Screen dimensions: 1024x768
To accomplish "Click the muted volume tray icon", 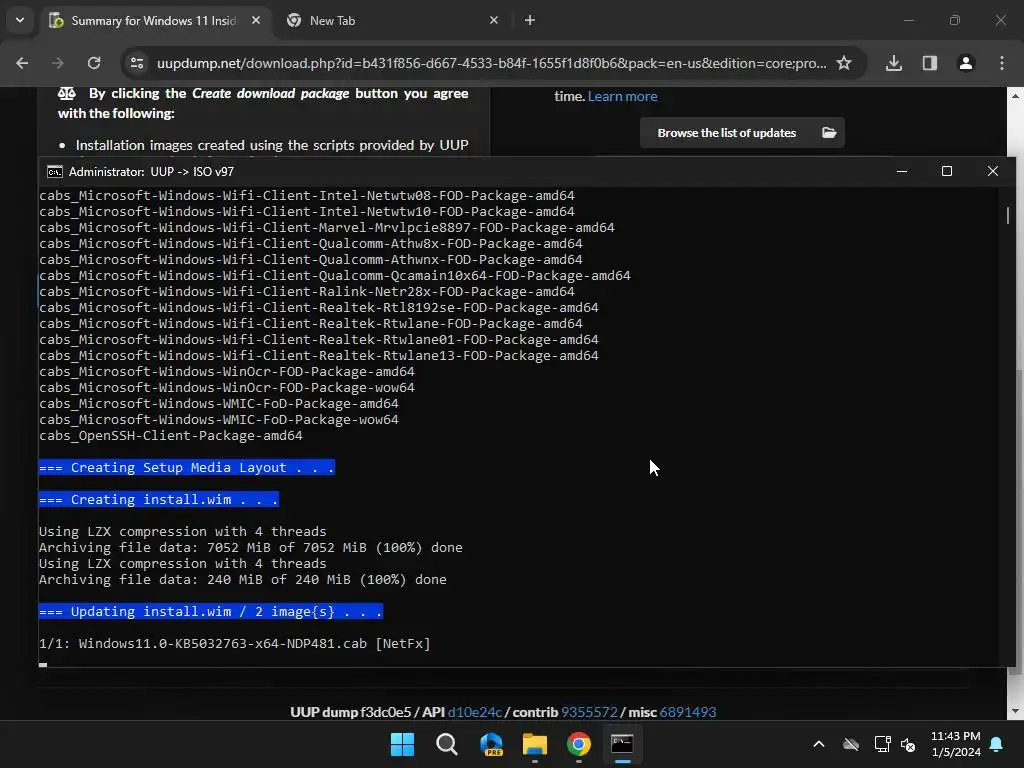I will coord(908,744).
